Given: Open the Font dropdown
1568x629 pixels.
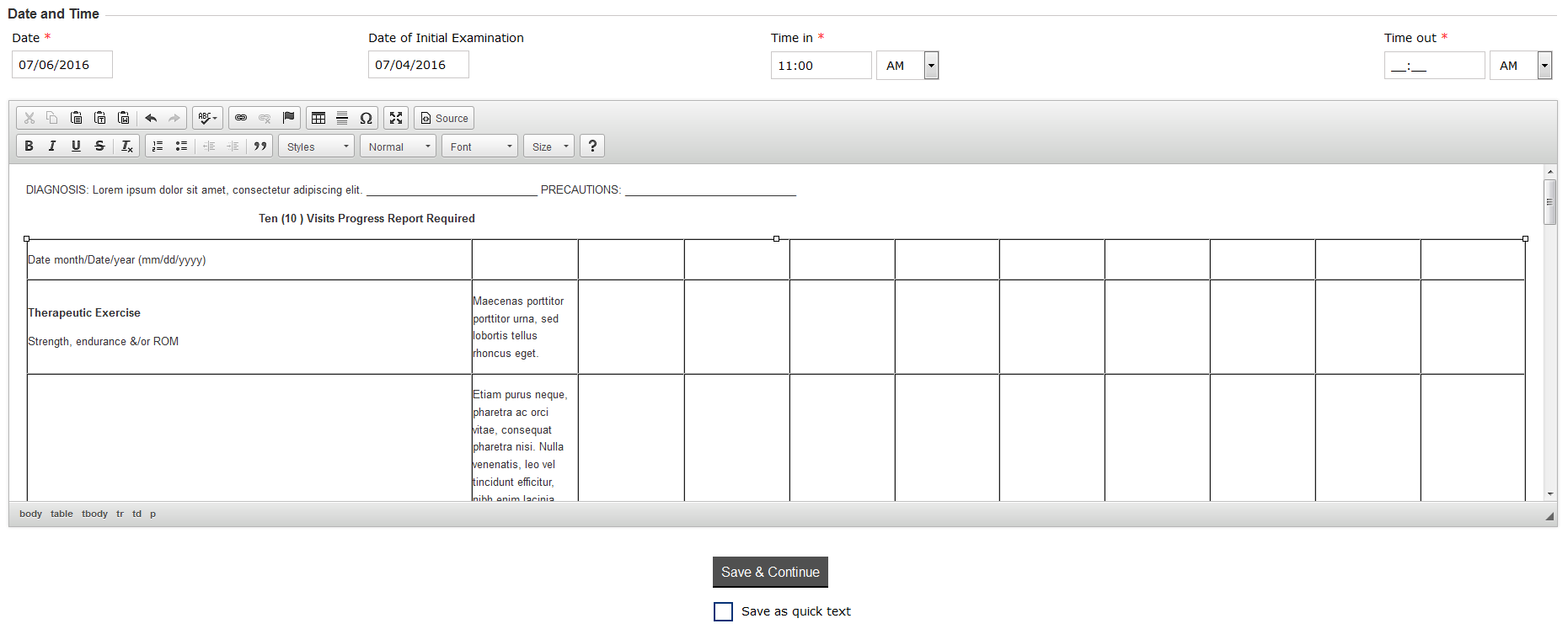Looking at the screenshot, I should coord(480,147).
